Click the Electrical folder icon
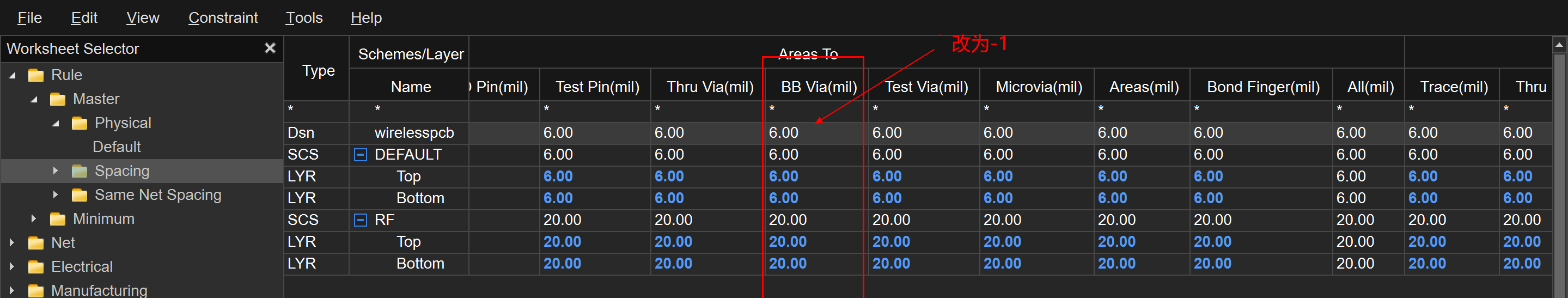Screen dimensions: 1568x298 tap(36, 267)
